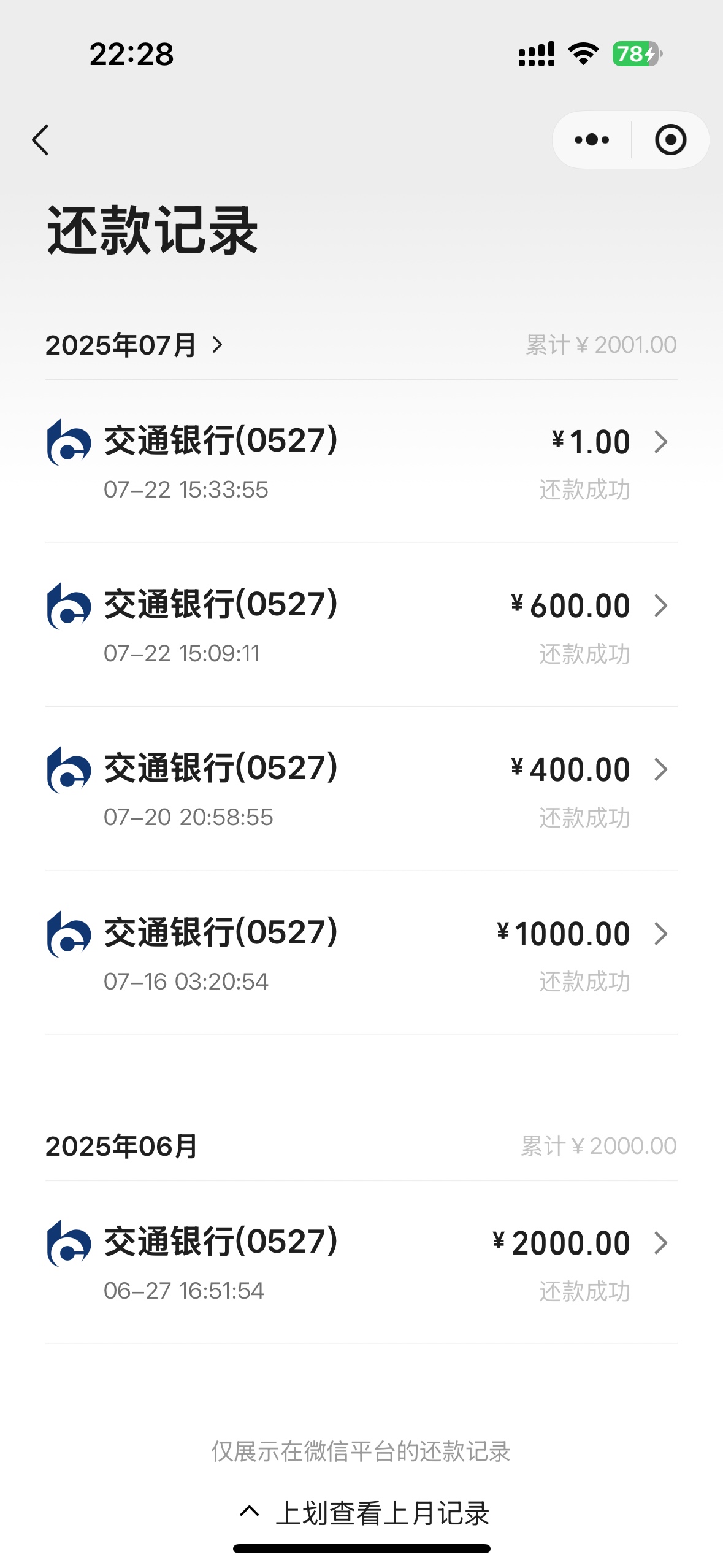Open details chevron for ¥600.00 repayment
Image resolution: width=723 pixels, height=1568 pixels.
(x=660, y=606)
